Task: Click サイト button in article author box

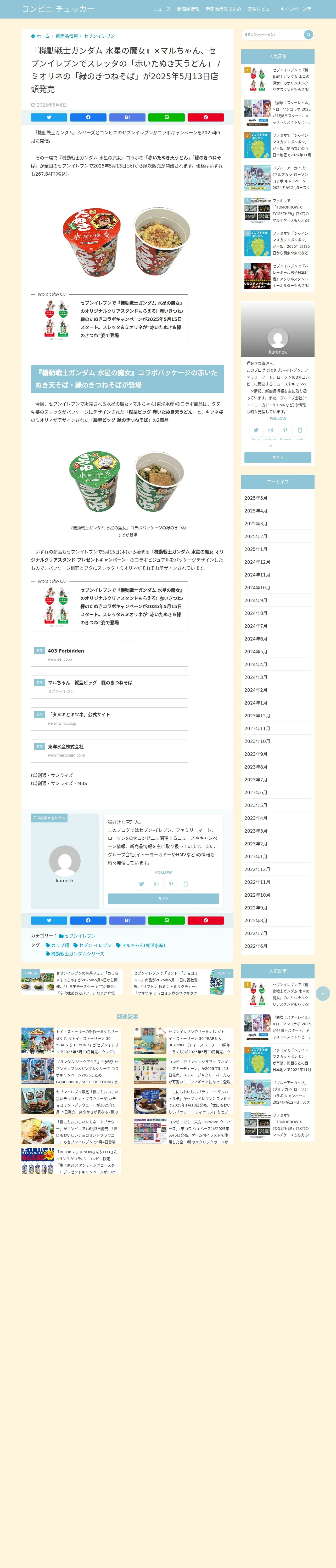Action: [164, 898]
